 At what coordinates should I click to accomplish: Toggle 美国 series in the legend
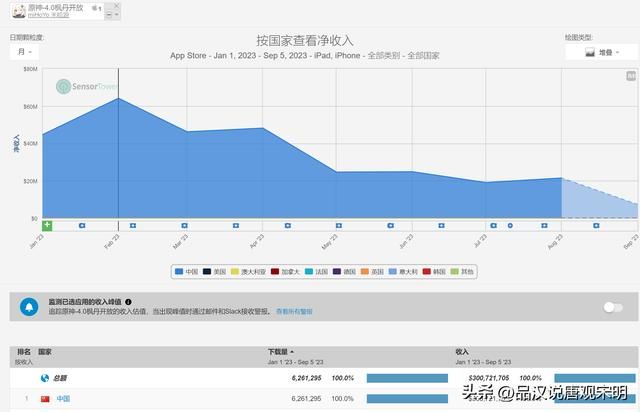215,272
